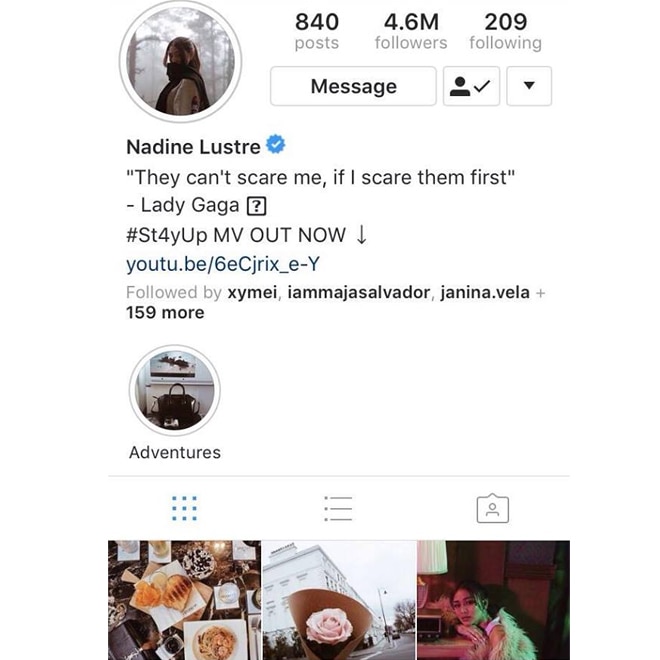Open the pink rose bouquet post
This screenshot has height=660, width=660.
click(339, 600)
